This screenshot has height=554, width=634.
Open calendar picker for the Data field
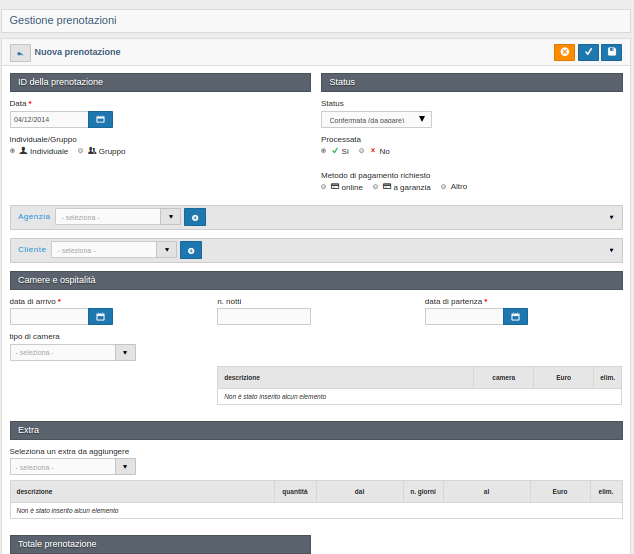click(100, 119)
